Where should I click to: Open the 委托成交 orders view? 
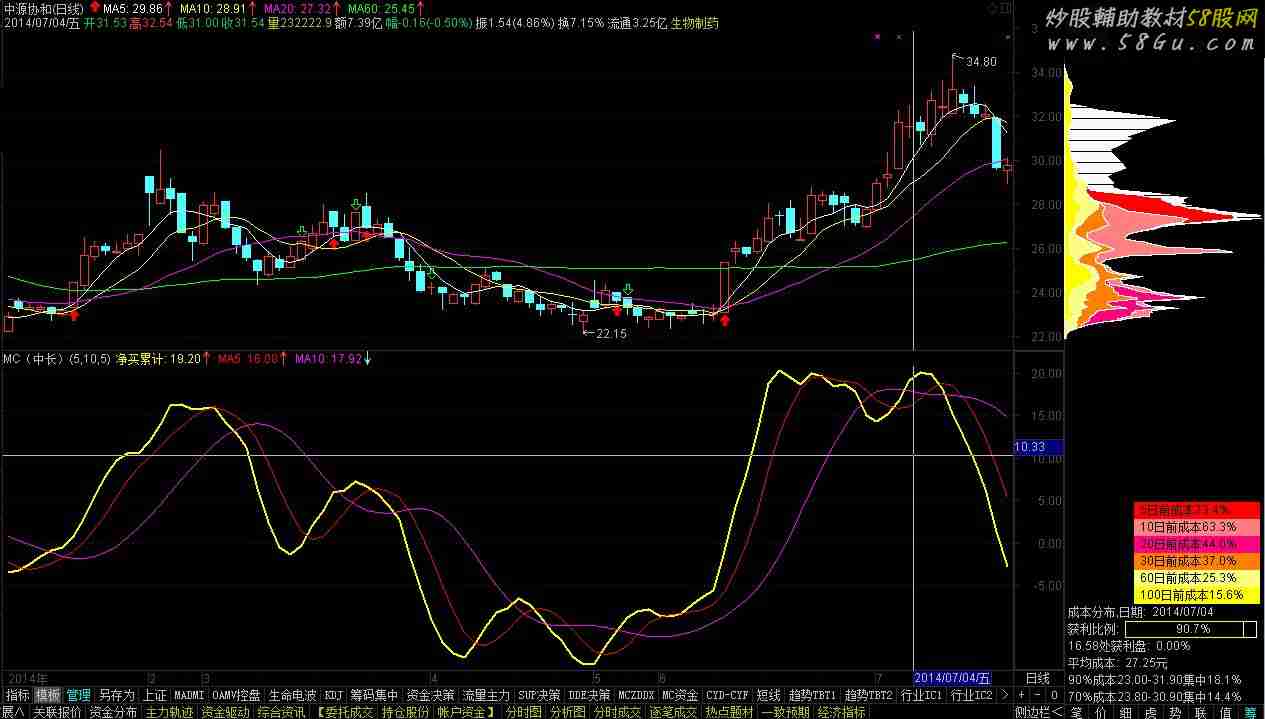pyautogui.click(x=344, y=712)
